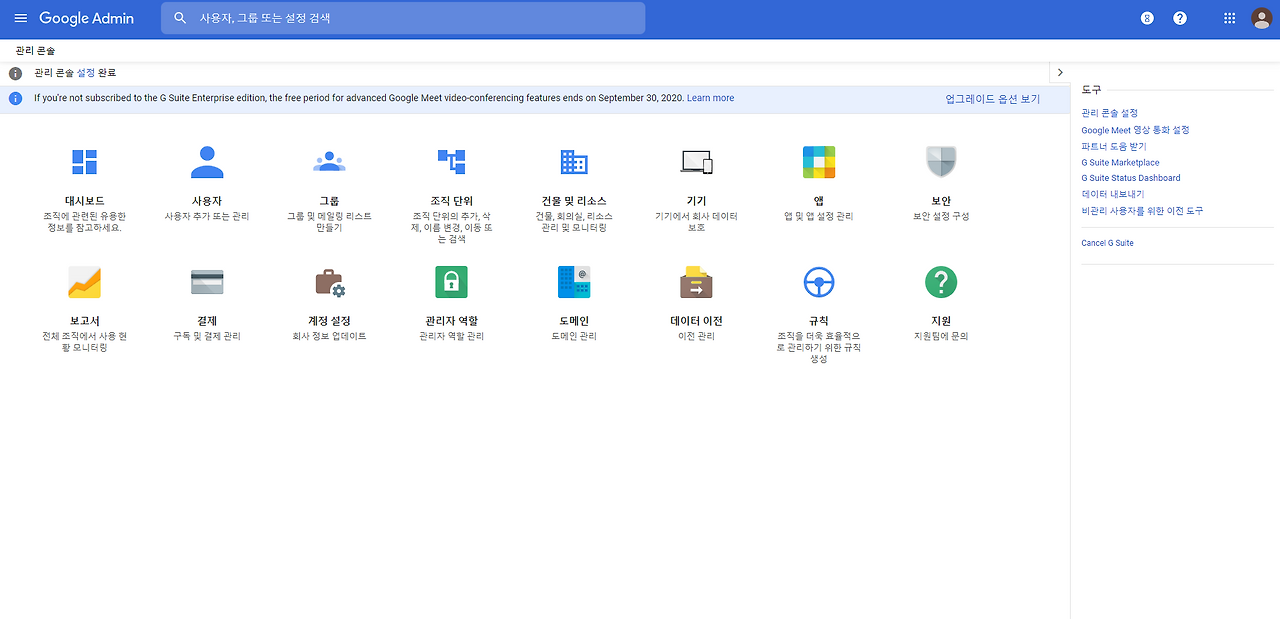Collapse the tools side panel with the chevron
Screen dimensions: 1280x619
tap(1060, 73)
